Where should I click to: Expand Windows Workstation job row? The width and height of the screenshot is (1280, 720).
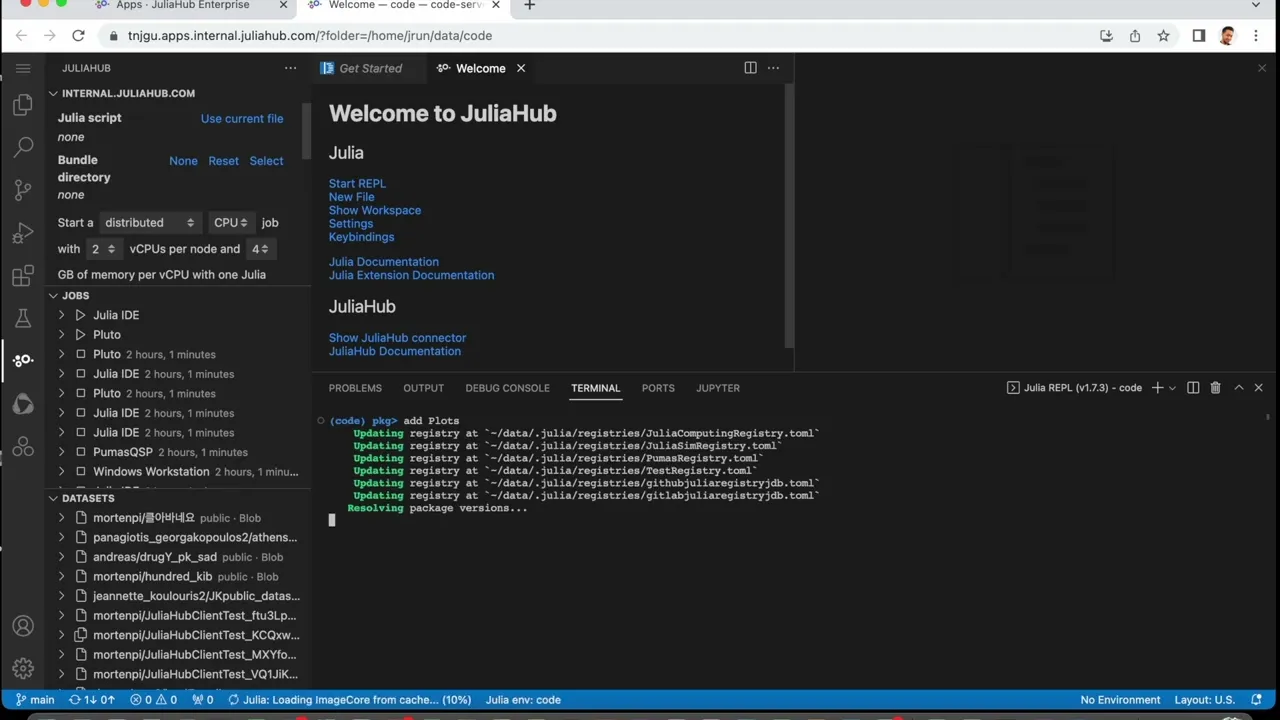tap(61, 472)
